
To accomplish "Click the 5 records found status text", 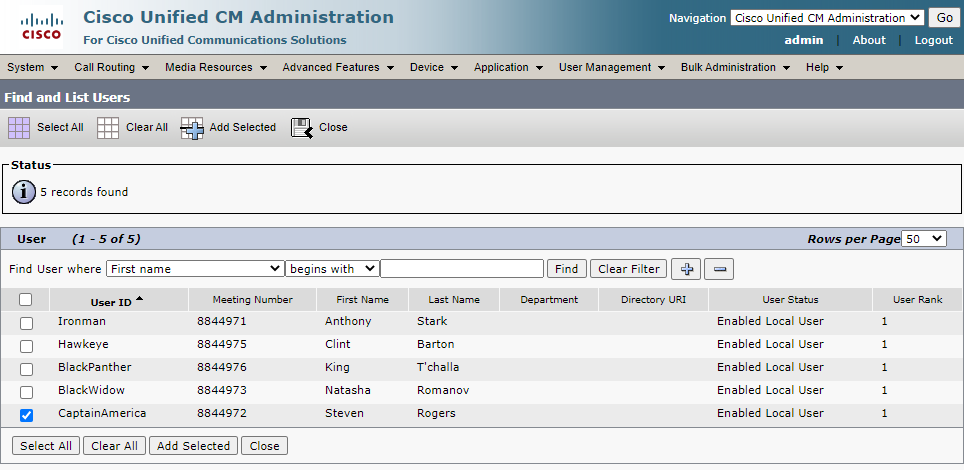I will pos(84,192).
